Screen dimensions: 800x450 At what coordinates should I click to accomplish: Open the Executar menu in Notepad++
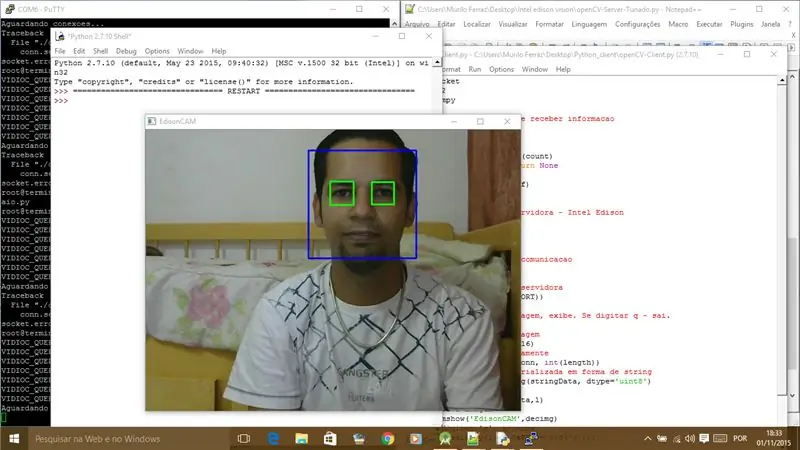coord(709,24)
